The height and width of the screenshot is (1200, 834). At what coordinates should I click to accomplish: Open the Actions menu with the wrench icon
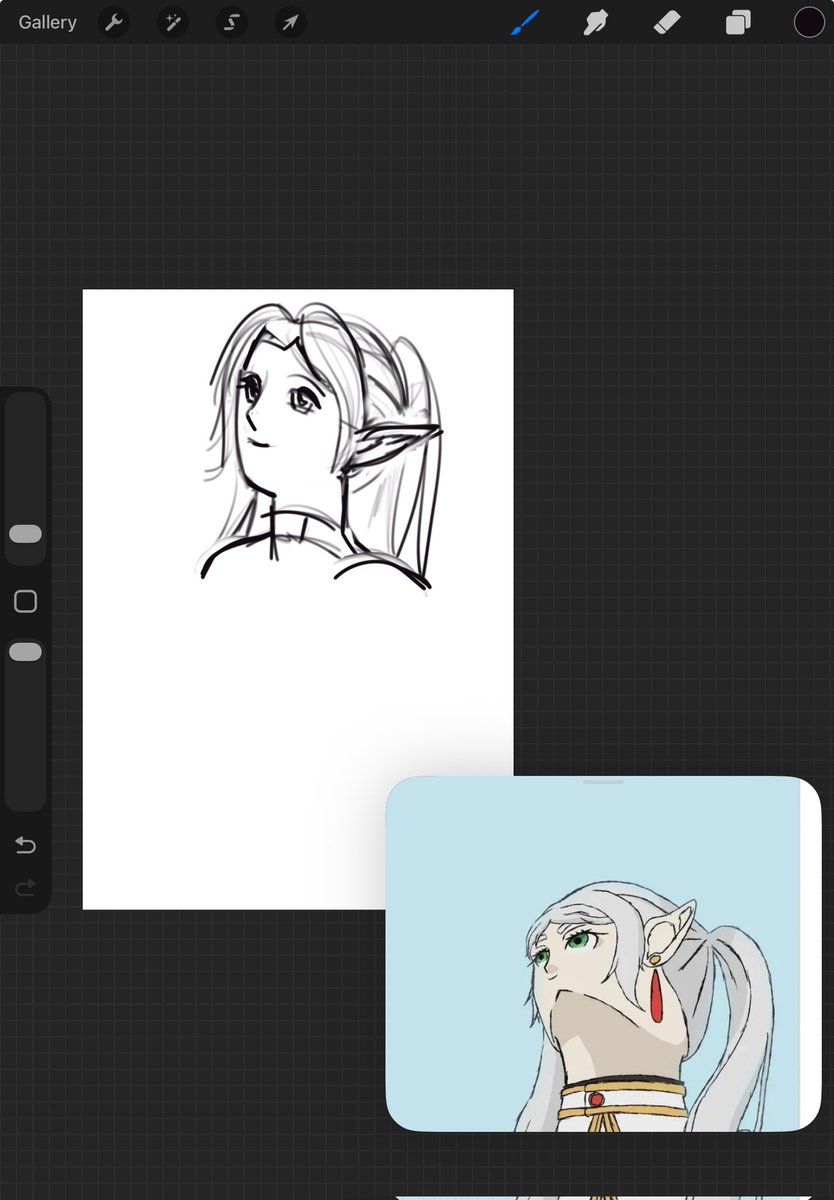[113, 21]
